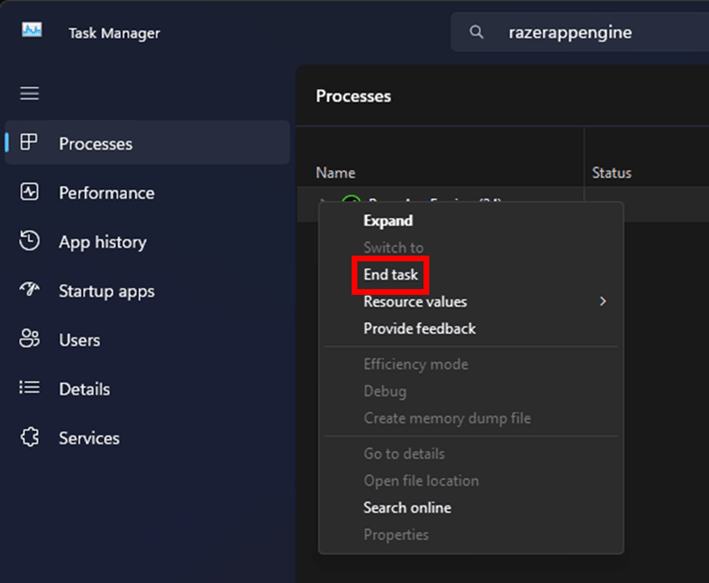
Task: Select Provide feedback menu entry
Action: pyautogui.click(x=419, y=328)
